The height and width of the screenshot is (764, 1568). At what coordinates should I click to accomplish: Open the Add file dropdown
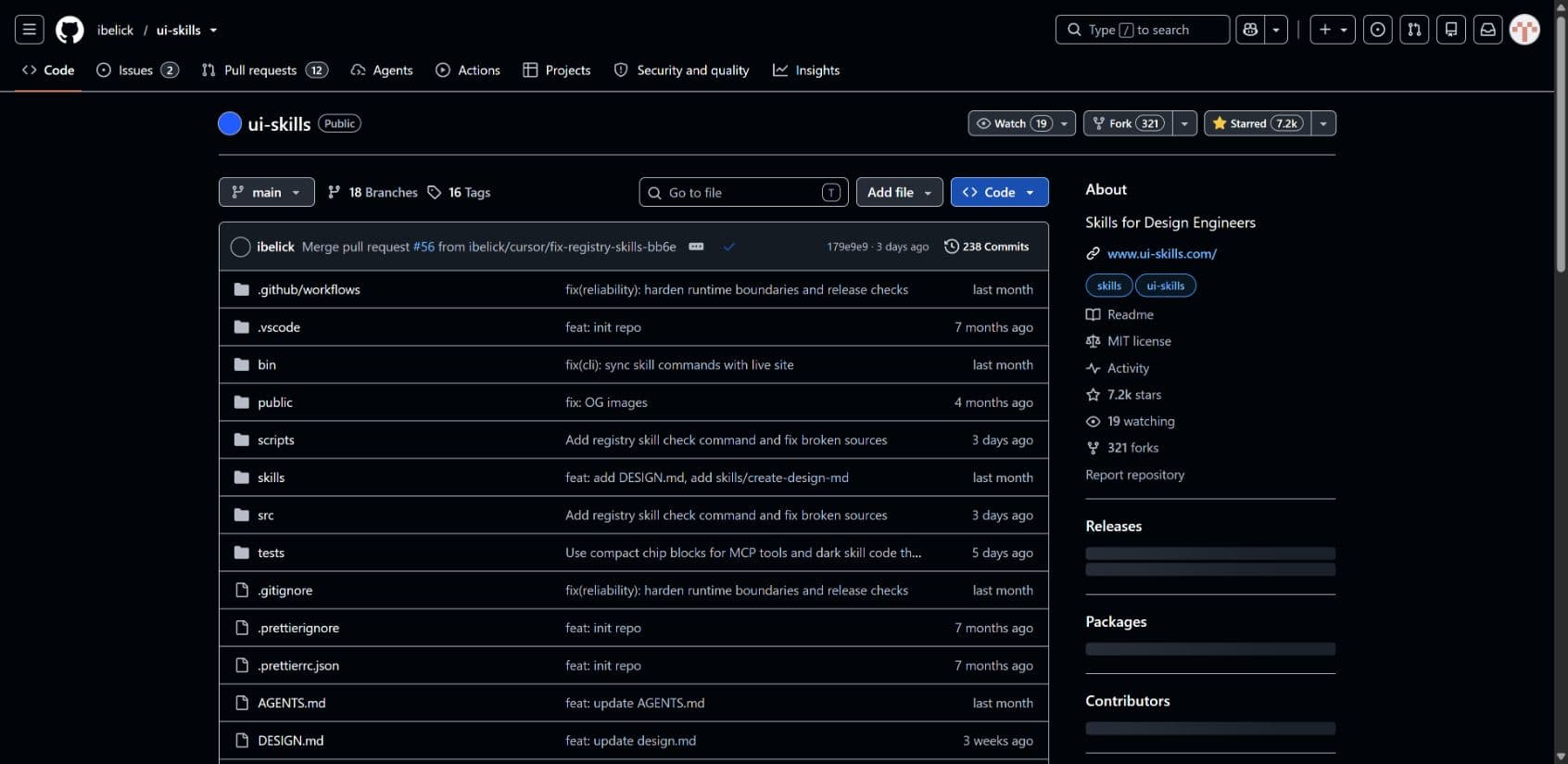click(900, 192)
